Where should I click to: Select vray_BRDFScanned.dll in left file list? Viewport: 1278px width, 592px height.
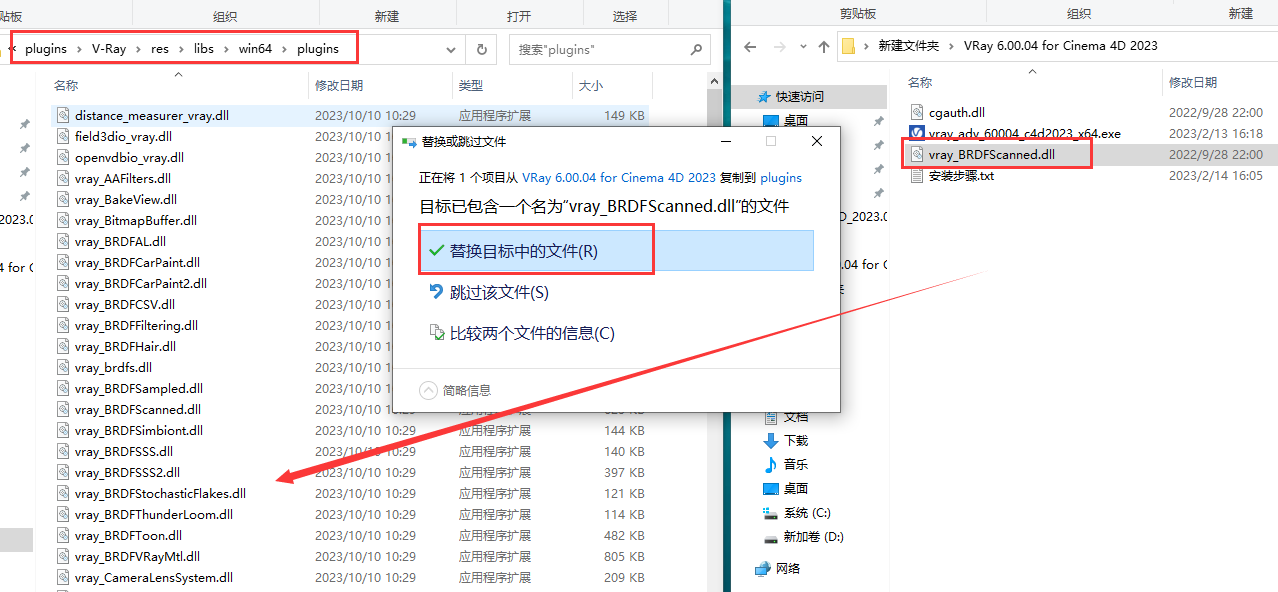point(137,409)
